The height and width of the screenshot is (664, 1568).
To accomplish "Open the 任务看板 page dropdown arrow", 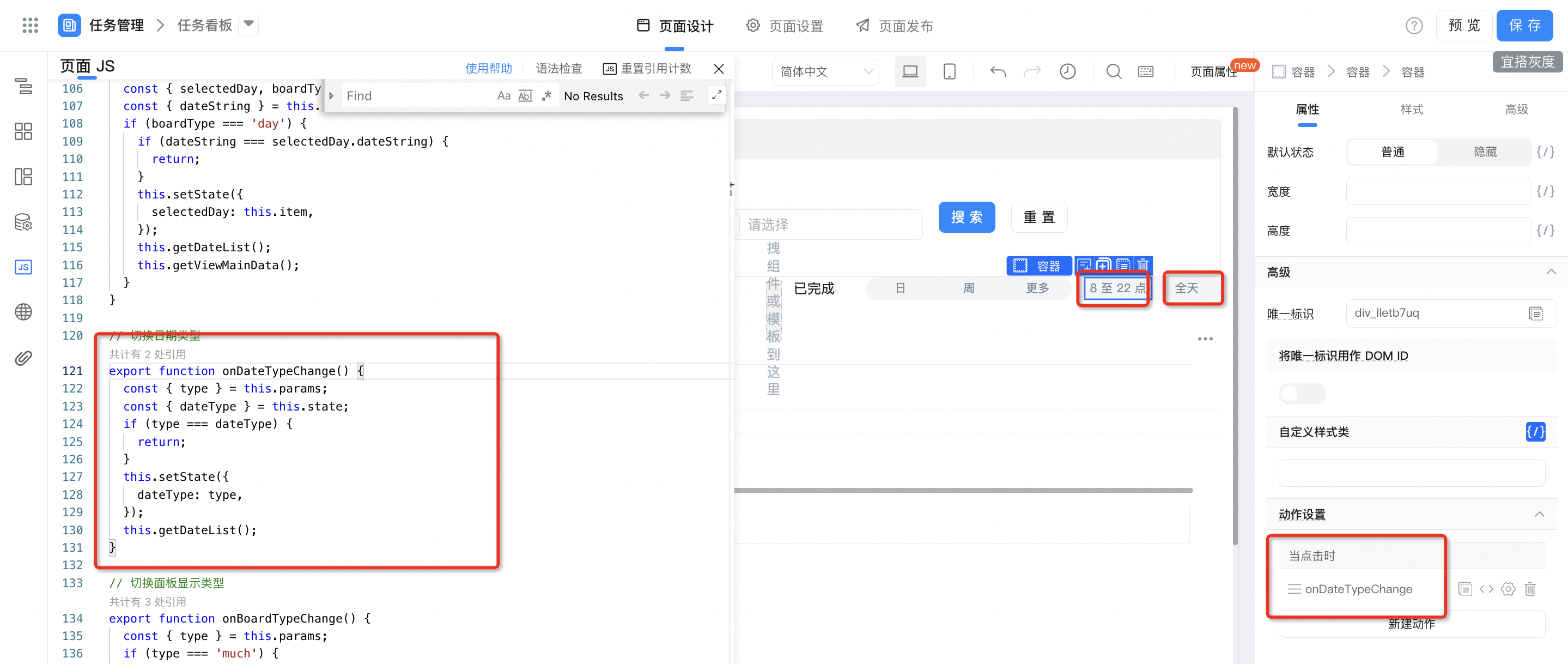I will click(x=248, y=25).
